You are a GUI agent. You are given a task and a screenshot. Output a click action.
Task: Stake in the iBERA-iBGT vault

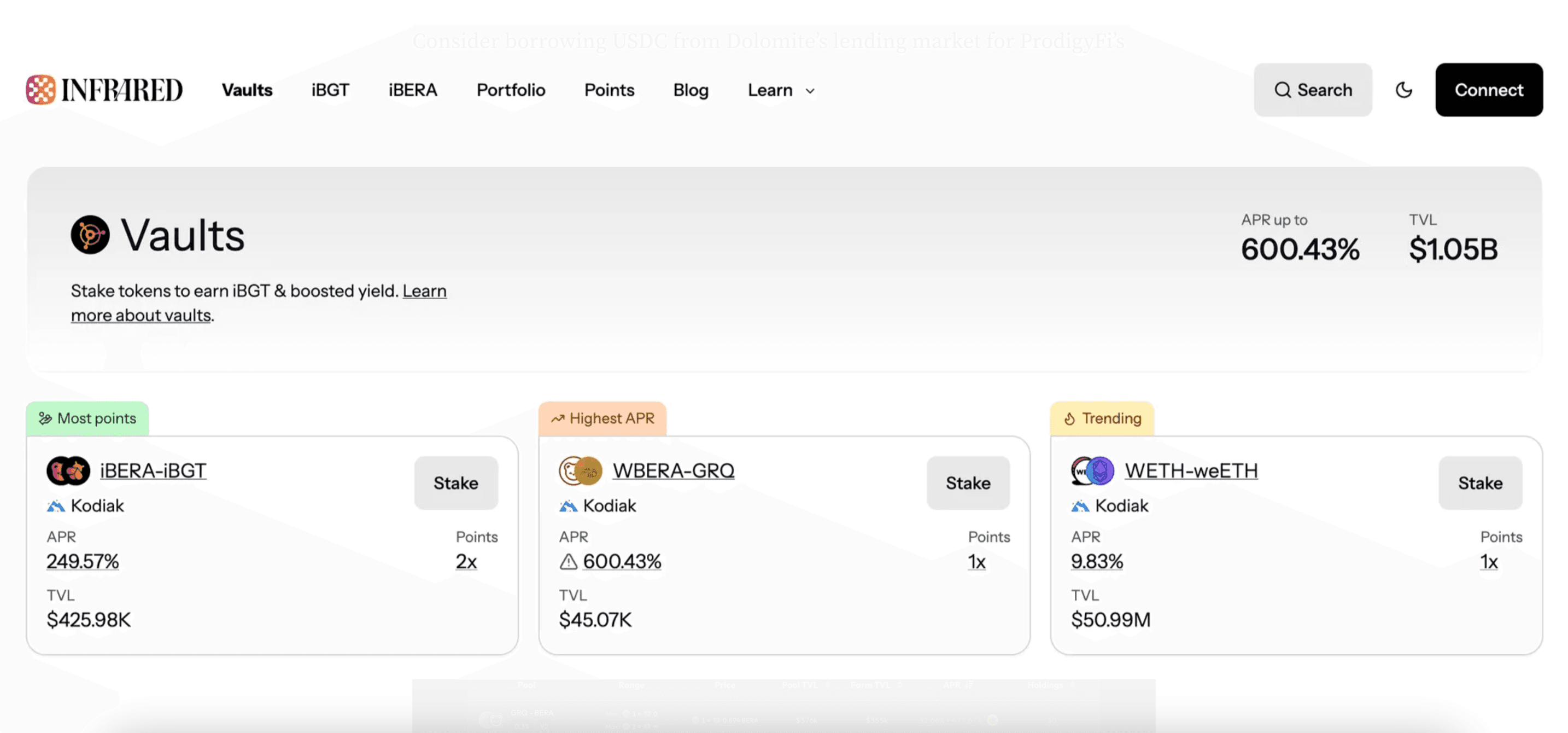pos(456,483)
